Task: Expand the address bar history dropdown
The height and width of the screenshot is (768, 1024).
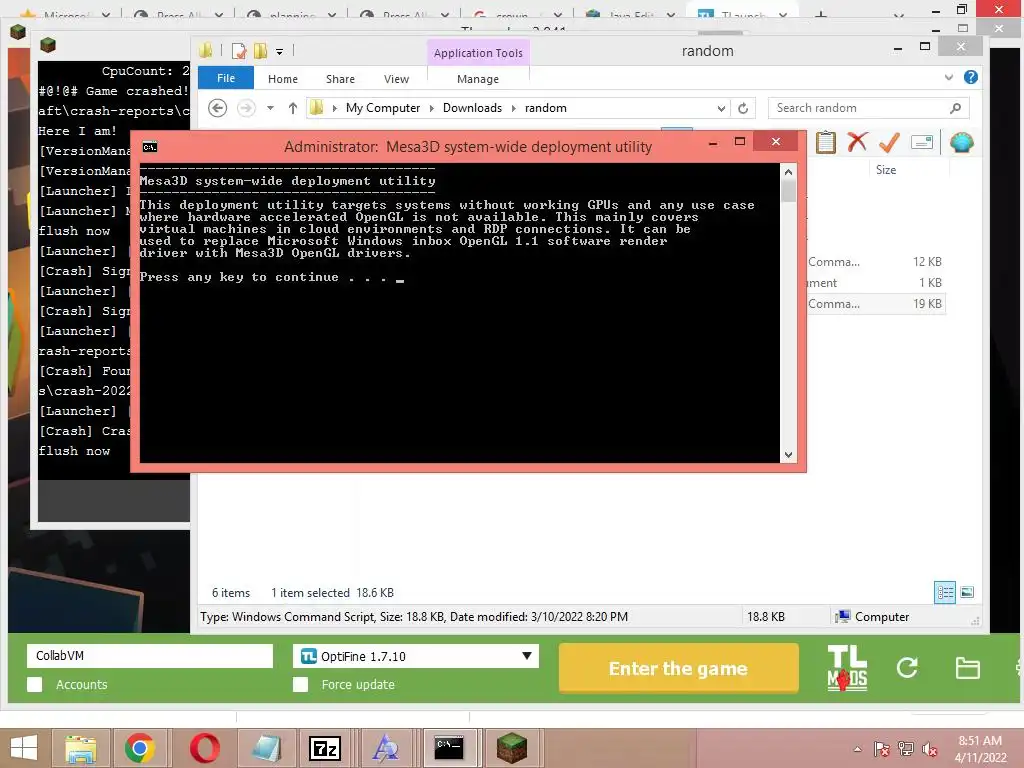Action: click(x=721, y=108)
